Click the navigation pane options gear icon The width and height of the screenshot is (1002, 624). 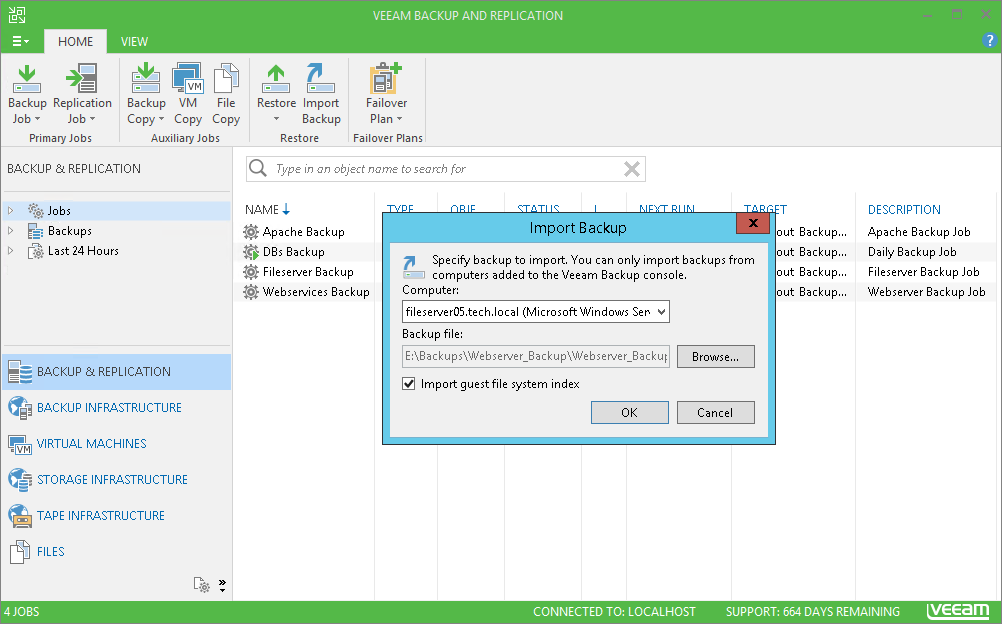pyautogui.click(x=201, y=584)
